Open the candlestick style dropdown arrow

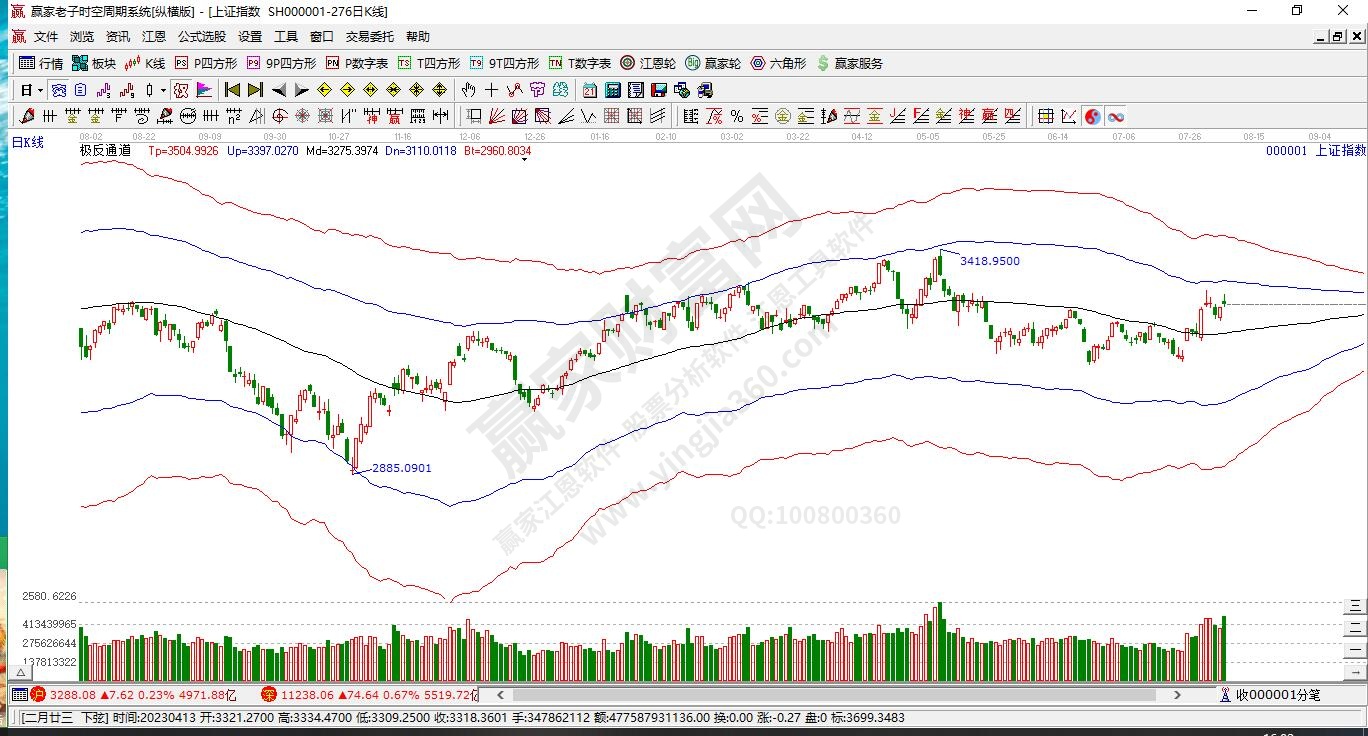pyautogui.click(x=164, y=90)
